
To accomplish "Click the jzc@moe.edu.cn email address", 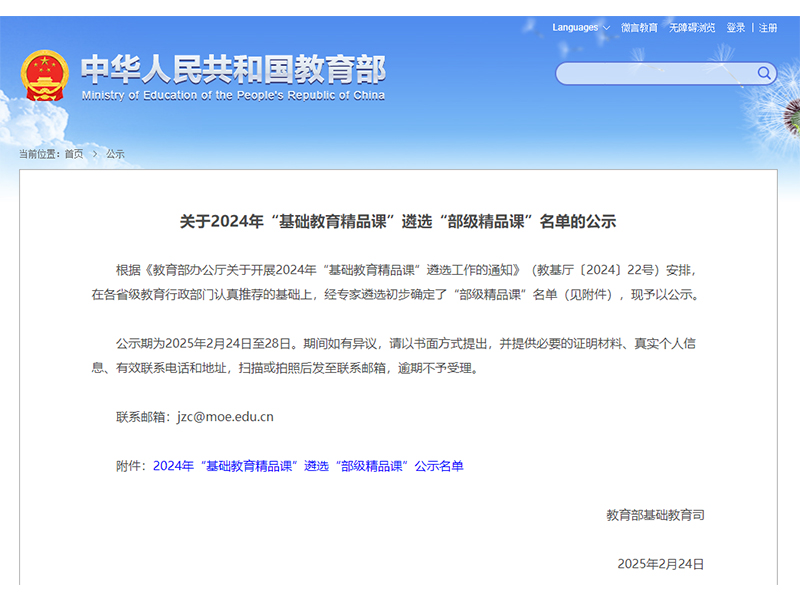I will point(225,417).
